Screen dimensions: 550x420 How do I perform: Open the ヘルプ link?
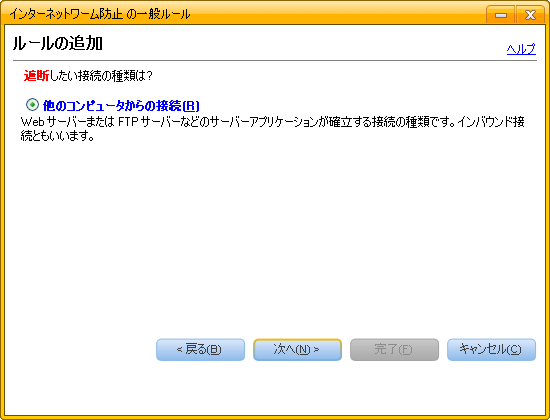click(521, 49)
